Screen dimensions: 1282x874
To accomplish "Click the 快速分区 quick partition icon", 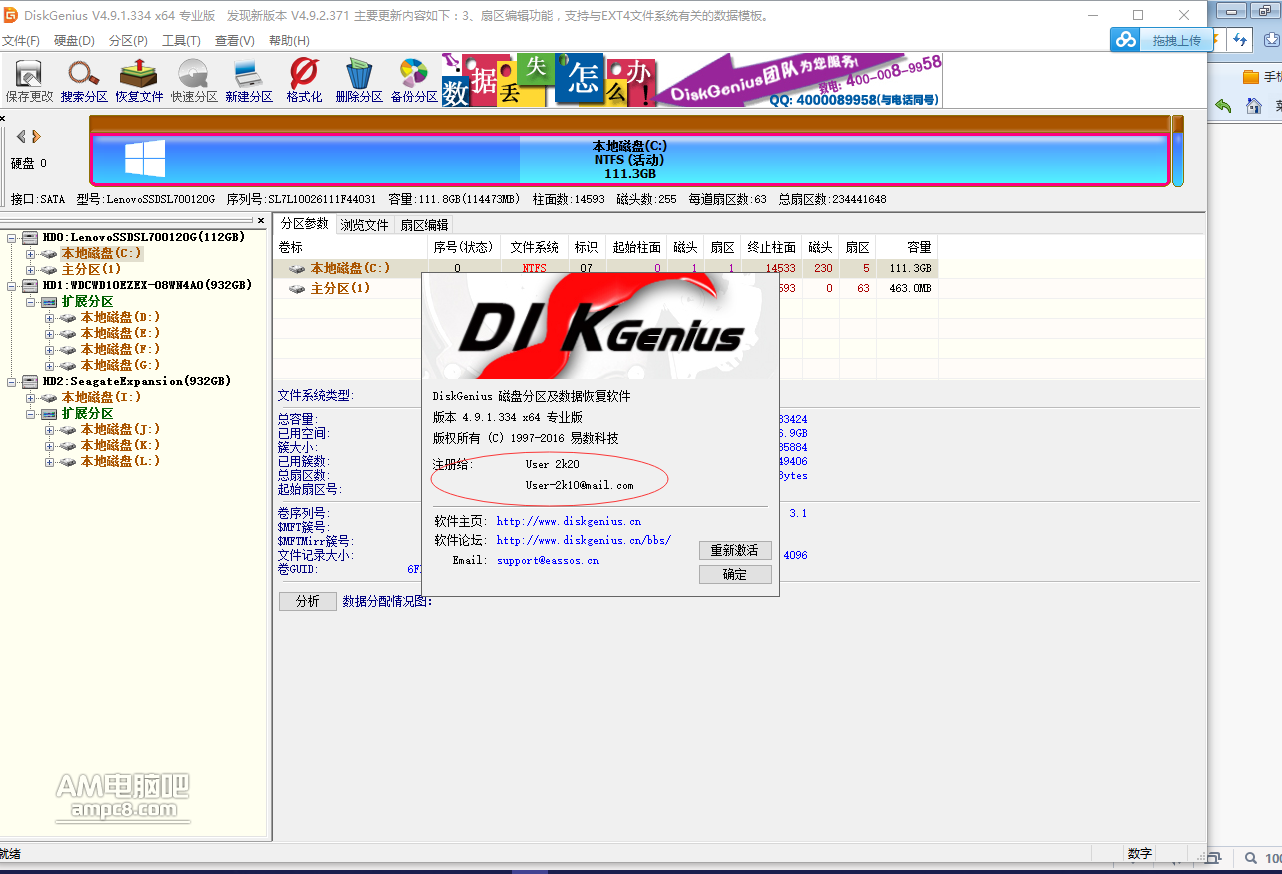I will (194, 81).
